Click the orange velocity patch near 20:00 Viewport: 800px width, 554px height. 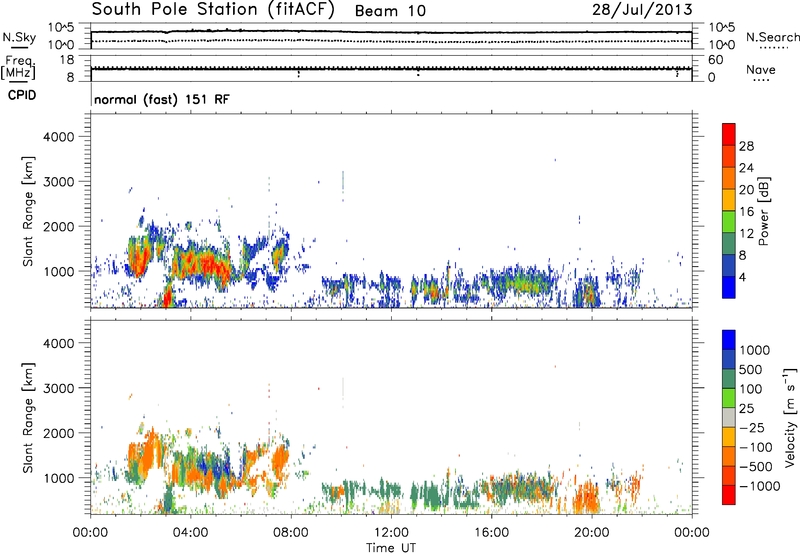(x=587, y=496)
